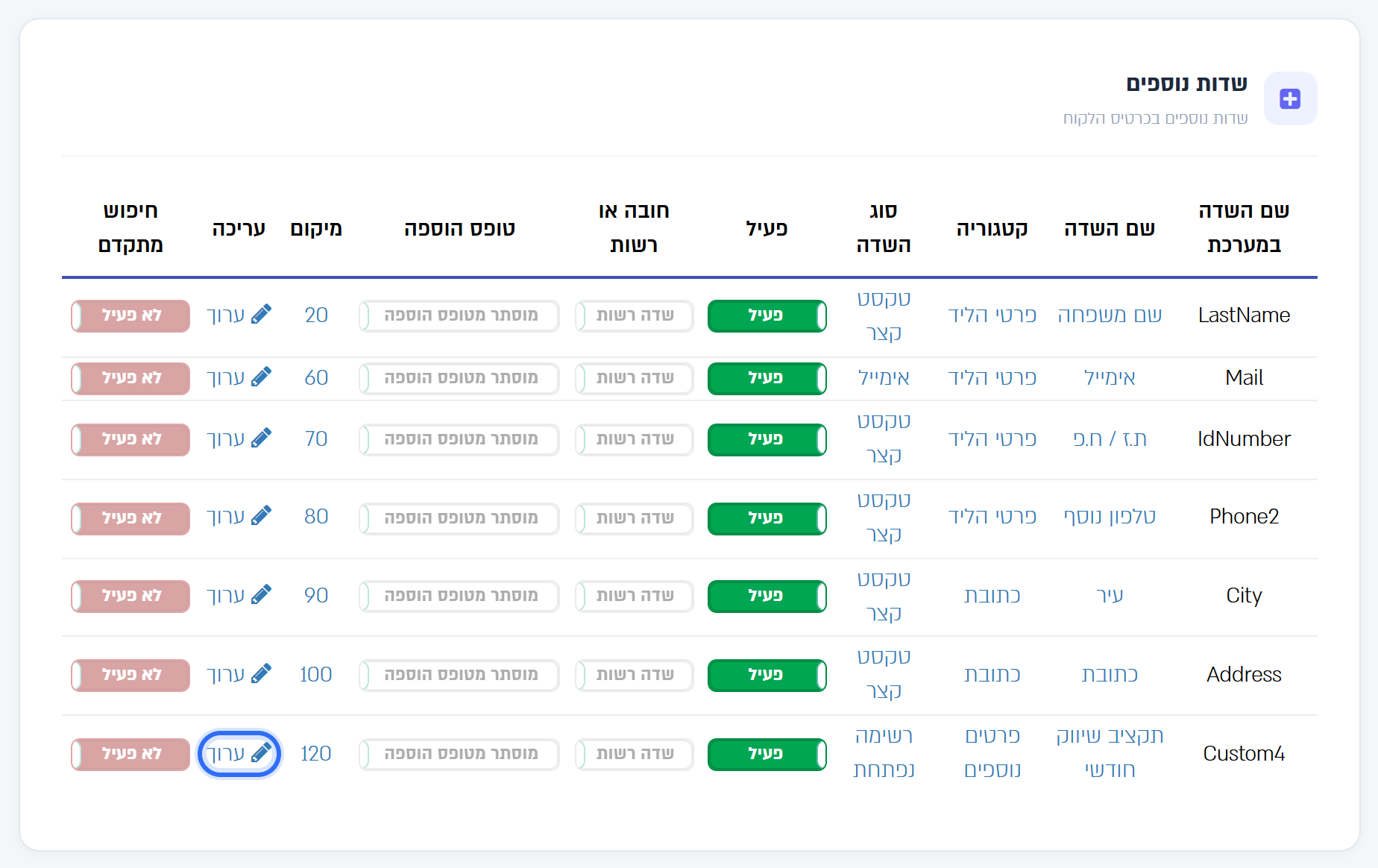Disable the active switch in Mail row
The image size is (1378, 868).
(767, 379)
